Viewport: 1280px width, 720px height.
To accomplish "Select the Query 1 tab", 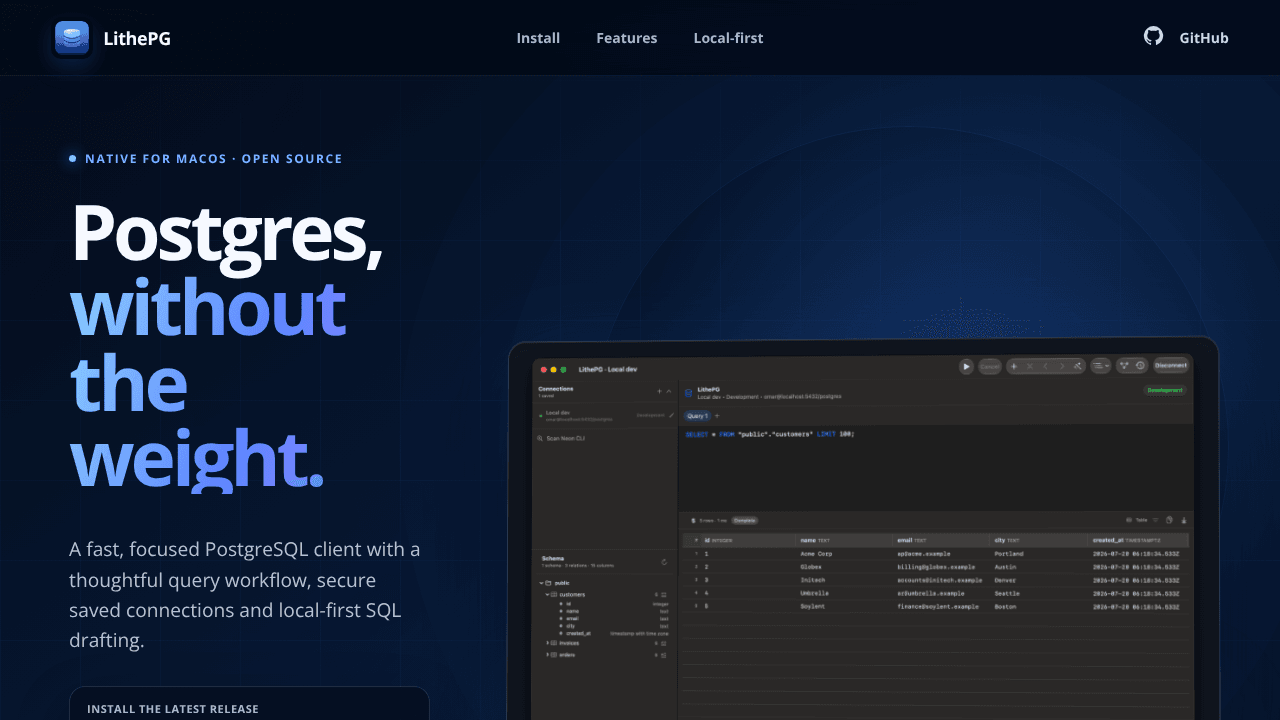I will 697,415.
